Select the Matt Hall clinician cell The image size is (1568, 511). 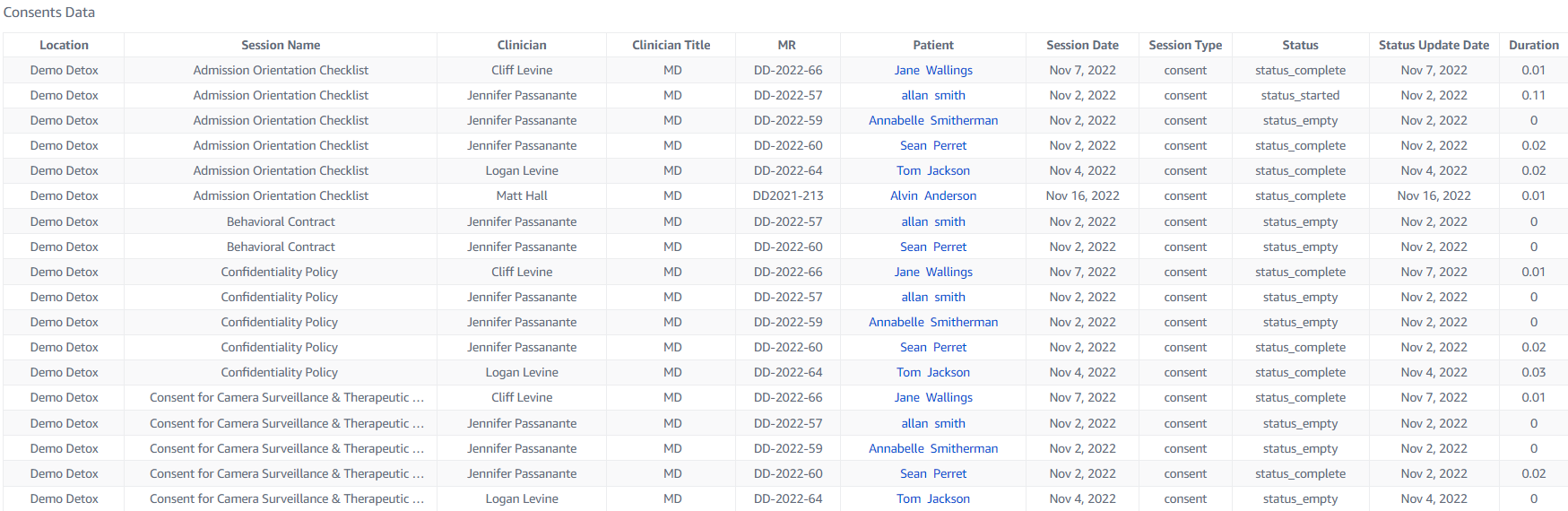(522, 195)
